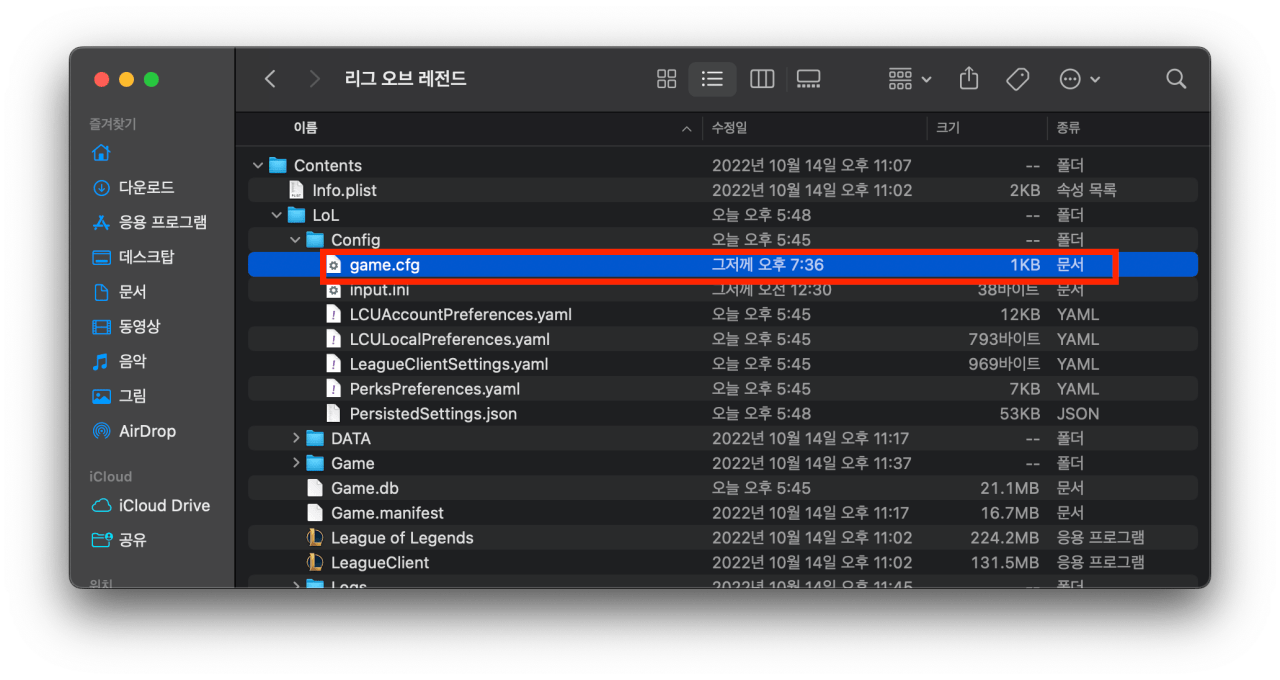Open AirDrop in the sidebar

pyautogui.click(x=133, y=431)
